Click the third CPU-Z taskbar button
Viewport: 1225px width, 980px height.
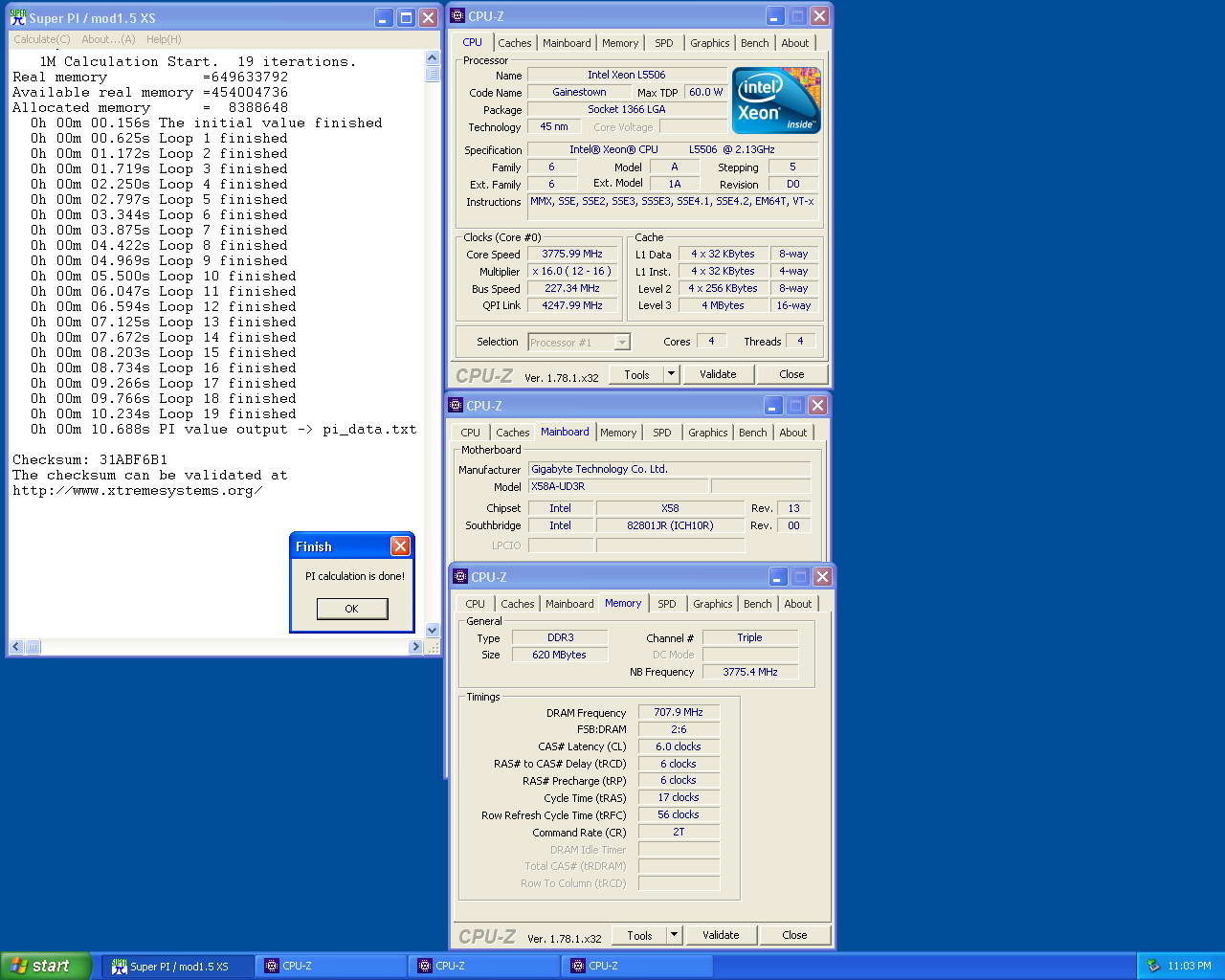coord(636,967)
